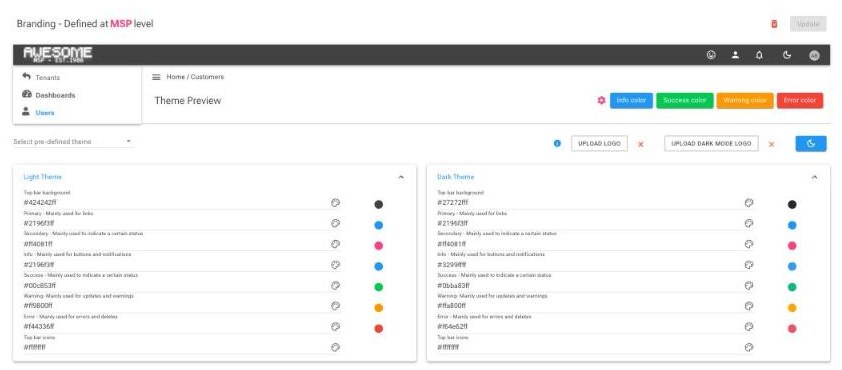842x370 pixels.
Task: Toggle dark mode preview with blue moon button
Action: pos(811,143)
